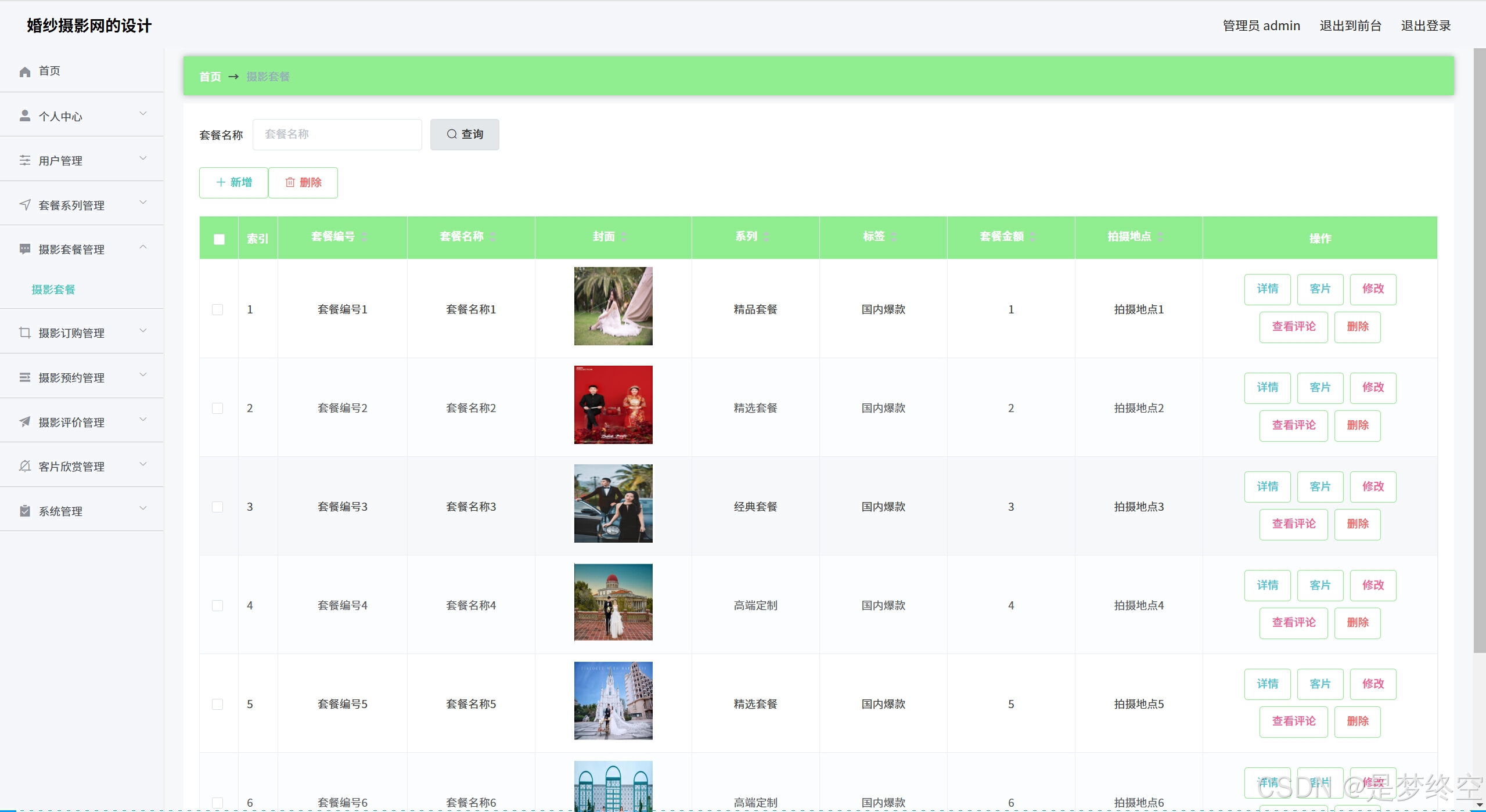Click the home icon in sidebar
Screen dimensions: 1486x812
point(24,71)
